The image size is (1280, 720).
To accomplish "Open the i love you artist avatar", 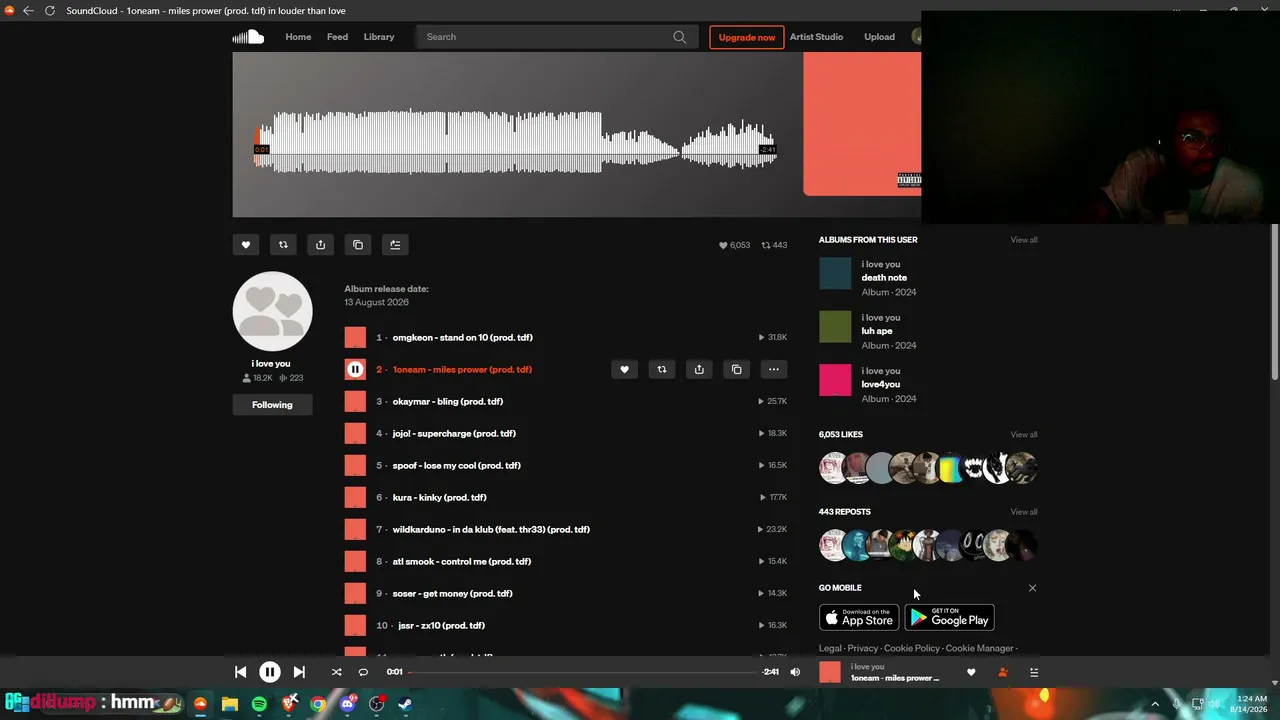I will (x=273, y=311).
